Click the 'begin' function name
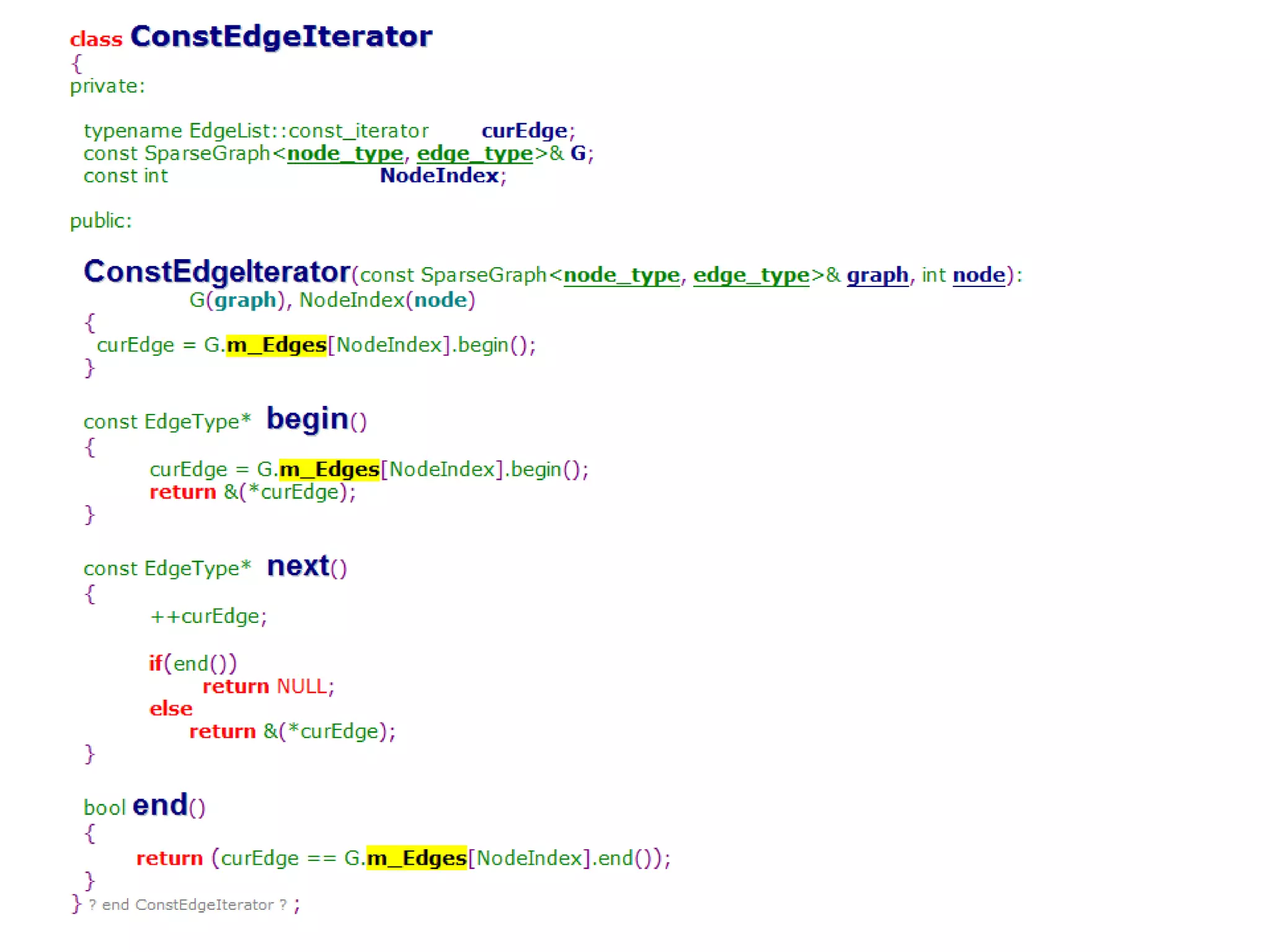This screenshot has width=1270, height=952. (308, 419)
